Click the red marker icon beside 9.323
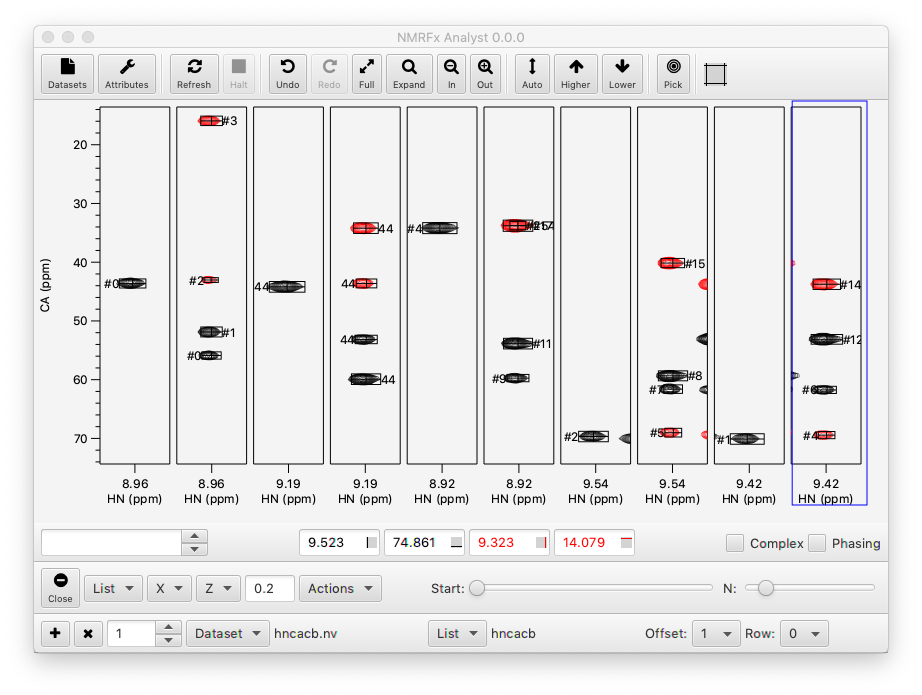Image resolution: width=922 pixels, height=695 pixels. 542,543
